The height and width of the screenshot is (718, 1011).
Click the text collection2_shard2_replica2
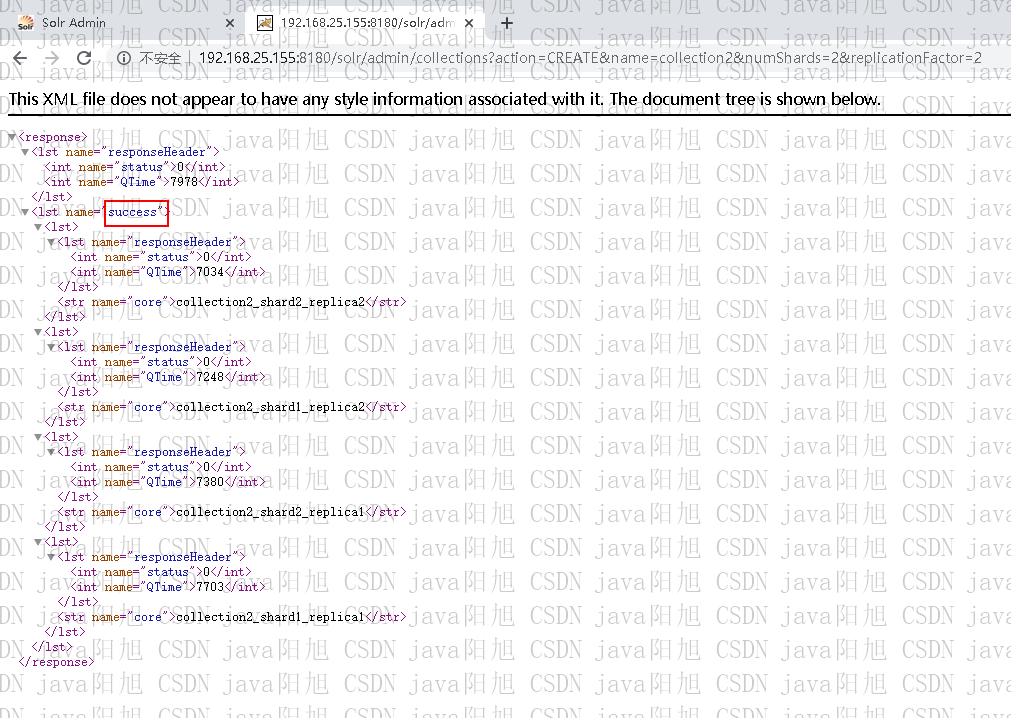(x=270, y=302)
